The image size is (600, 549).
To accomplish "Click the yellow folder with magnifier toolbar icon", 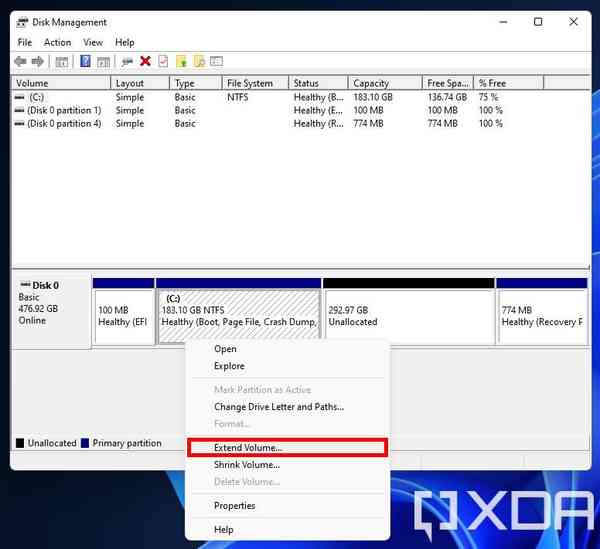I will pos(199,61).
